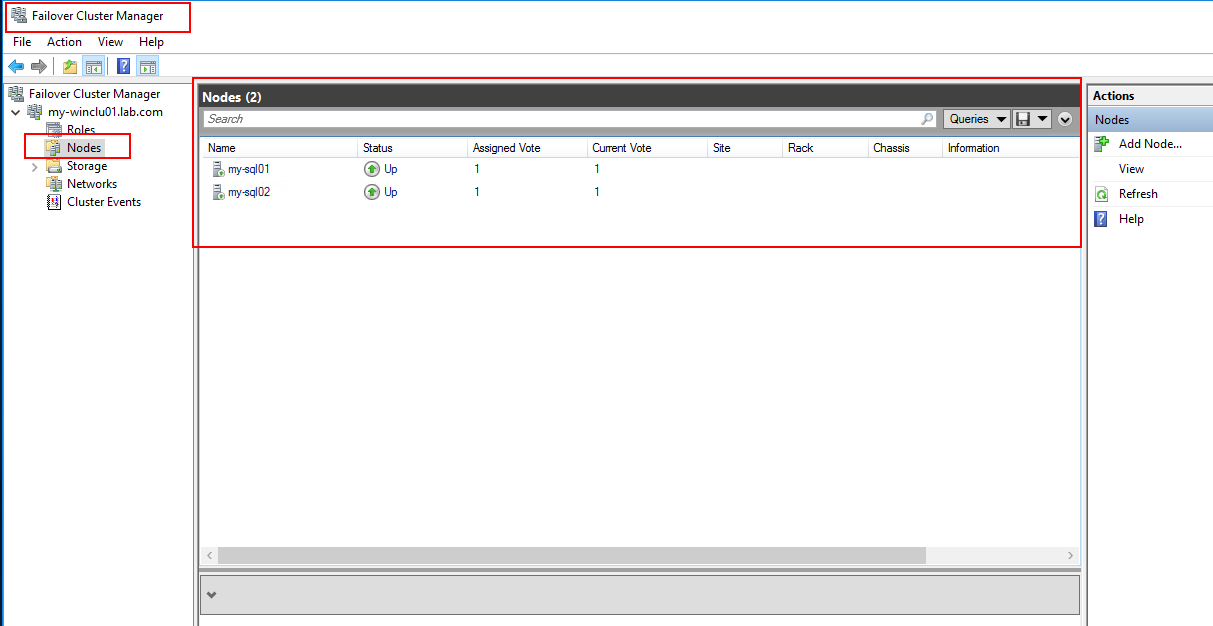Viewport: 1213px width, 626px height.
Task: Click the Information column header
Action: point(1010,148)
